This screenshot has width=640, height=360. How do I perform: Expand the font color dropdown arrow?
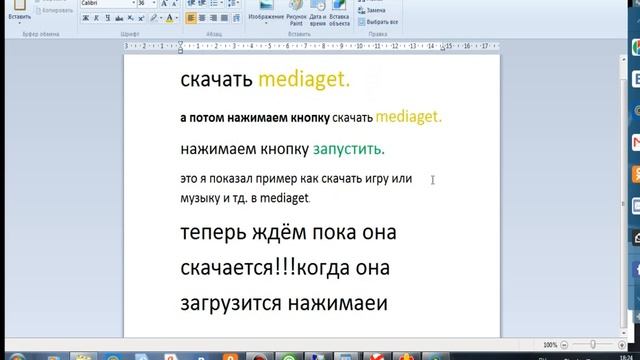coord(177,18)
